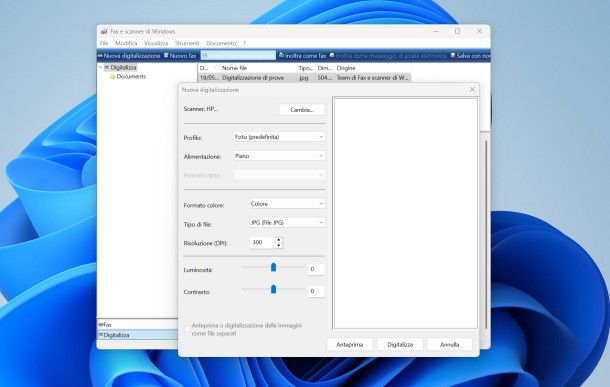Collapse the Digitalizza tree node

pyautogui.click(x=100, y=67)
